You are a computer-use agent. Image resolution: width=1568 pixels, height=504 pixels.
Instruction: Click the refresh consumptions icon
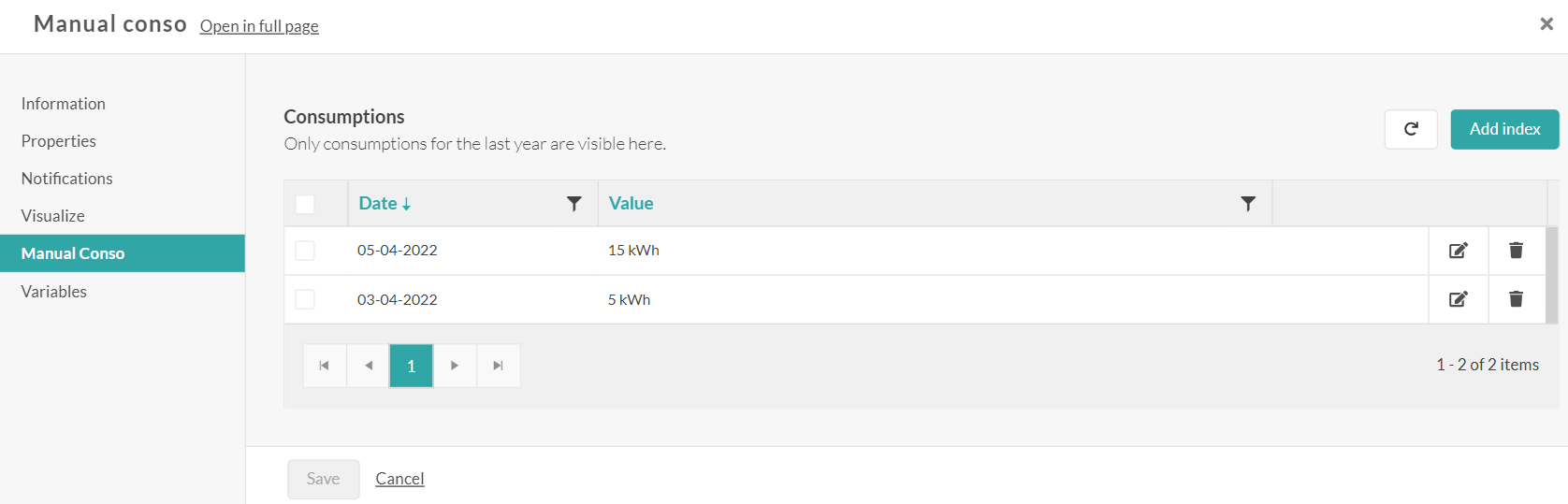coord(1411,129)
